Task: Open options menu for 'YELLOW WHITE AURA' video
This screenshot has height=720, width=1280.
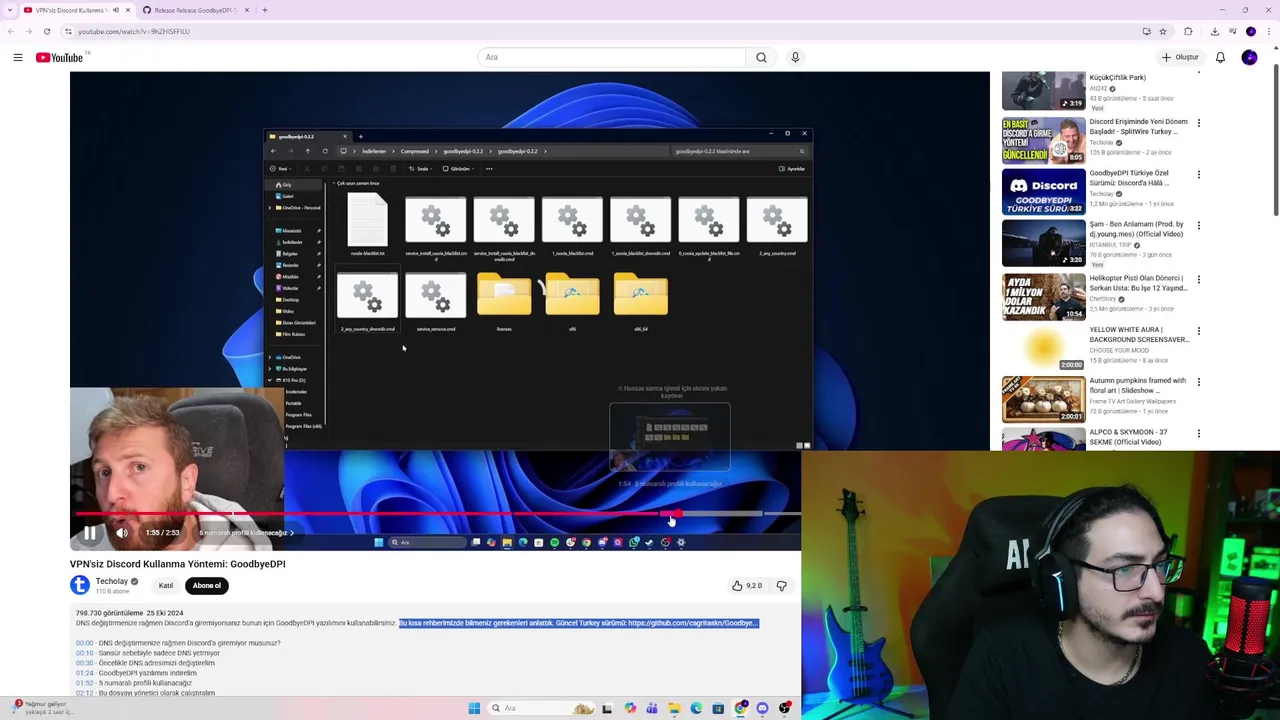Action: click(1198, 331)
